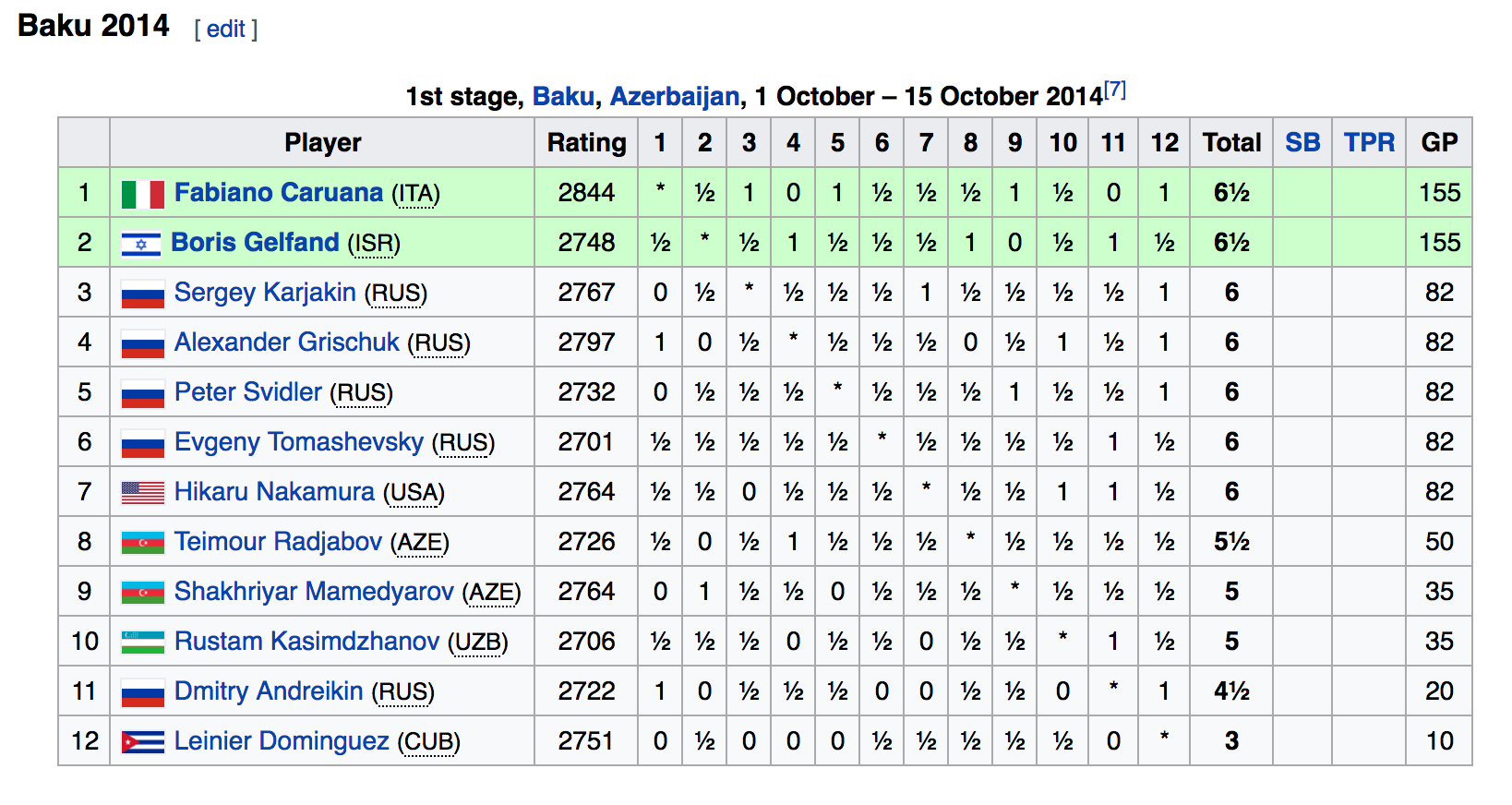This screenshot has width=1512, height=805.
Task: Open the SB column header link
Action: coord(1302,142)
